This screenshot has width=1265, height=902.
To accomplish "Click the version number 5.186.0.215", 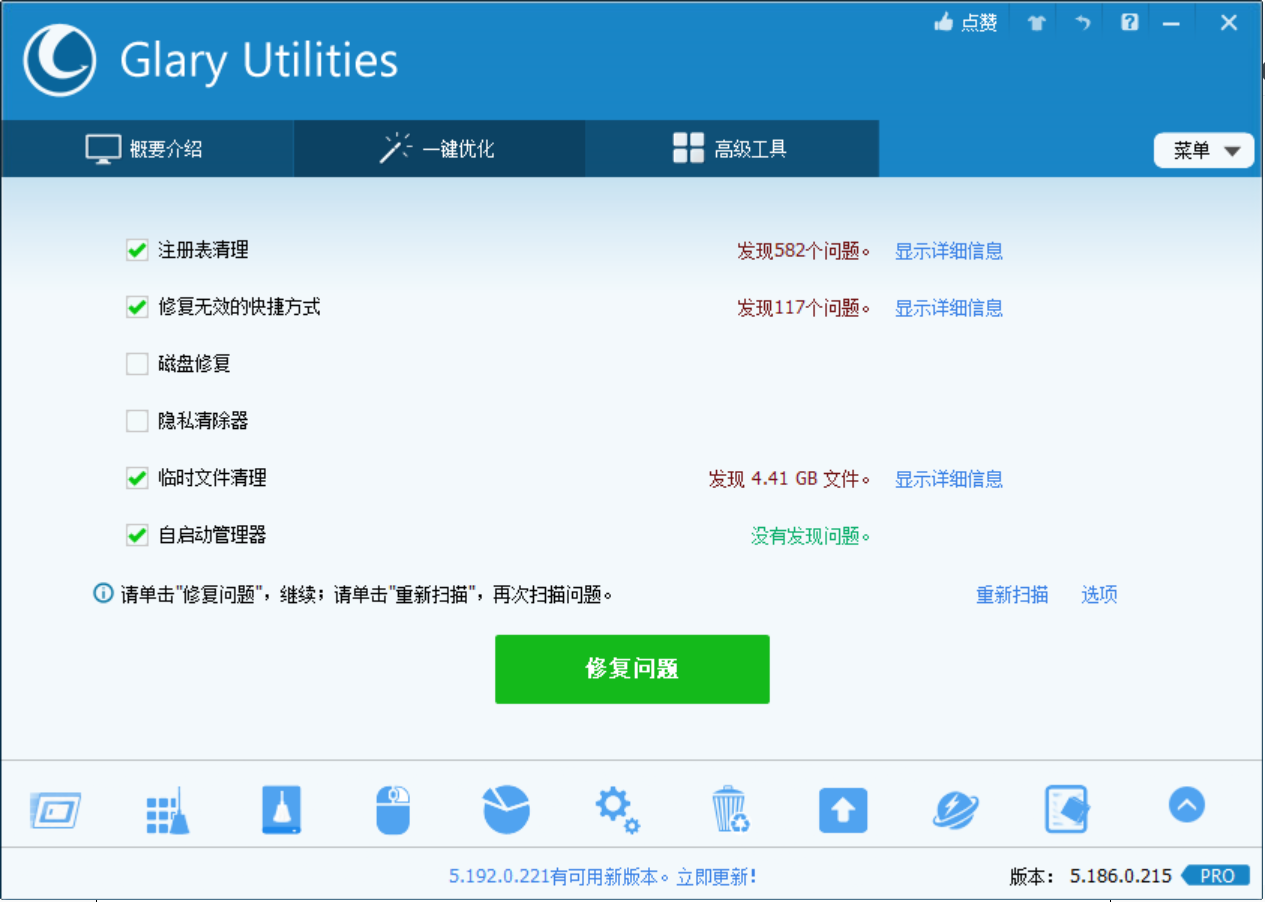I will 1121,876.
